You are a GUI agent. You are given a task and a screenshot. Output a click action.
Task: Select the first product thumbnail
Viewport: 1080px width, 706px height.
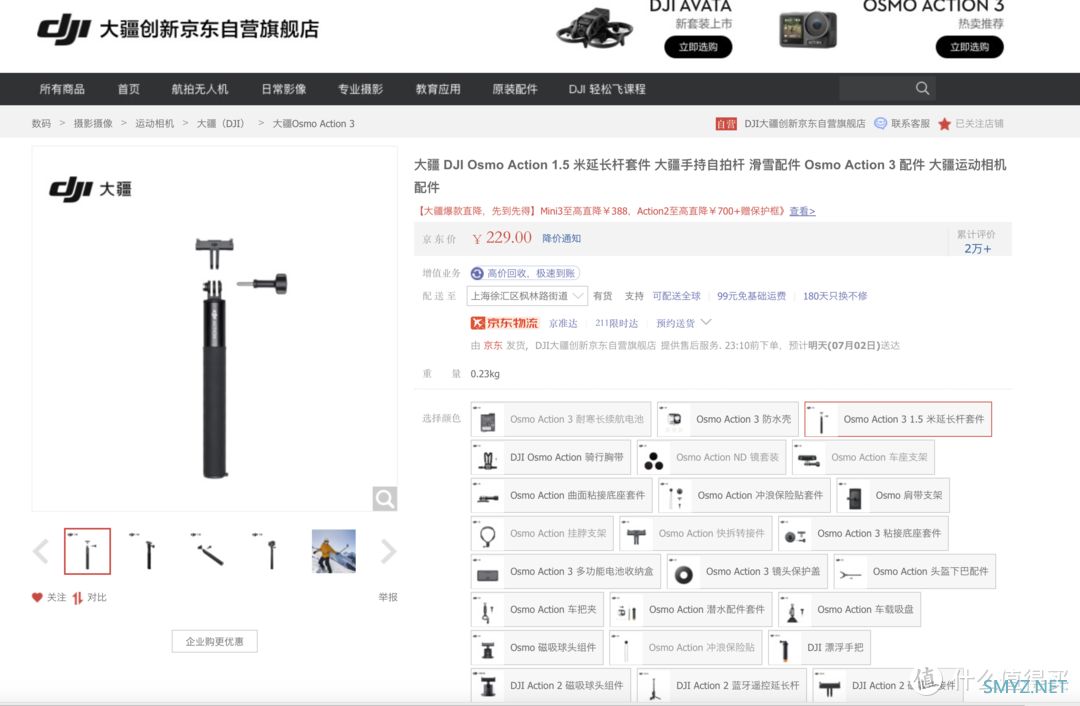pos(87,551)
